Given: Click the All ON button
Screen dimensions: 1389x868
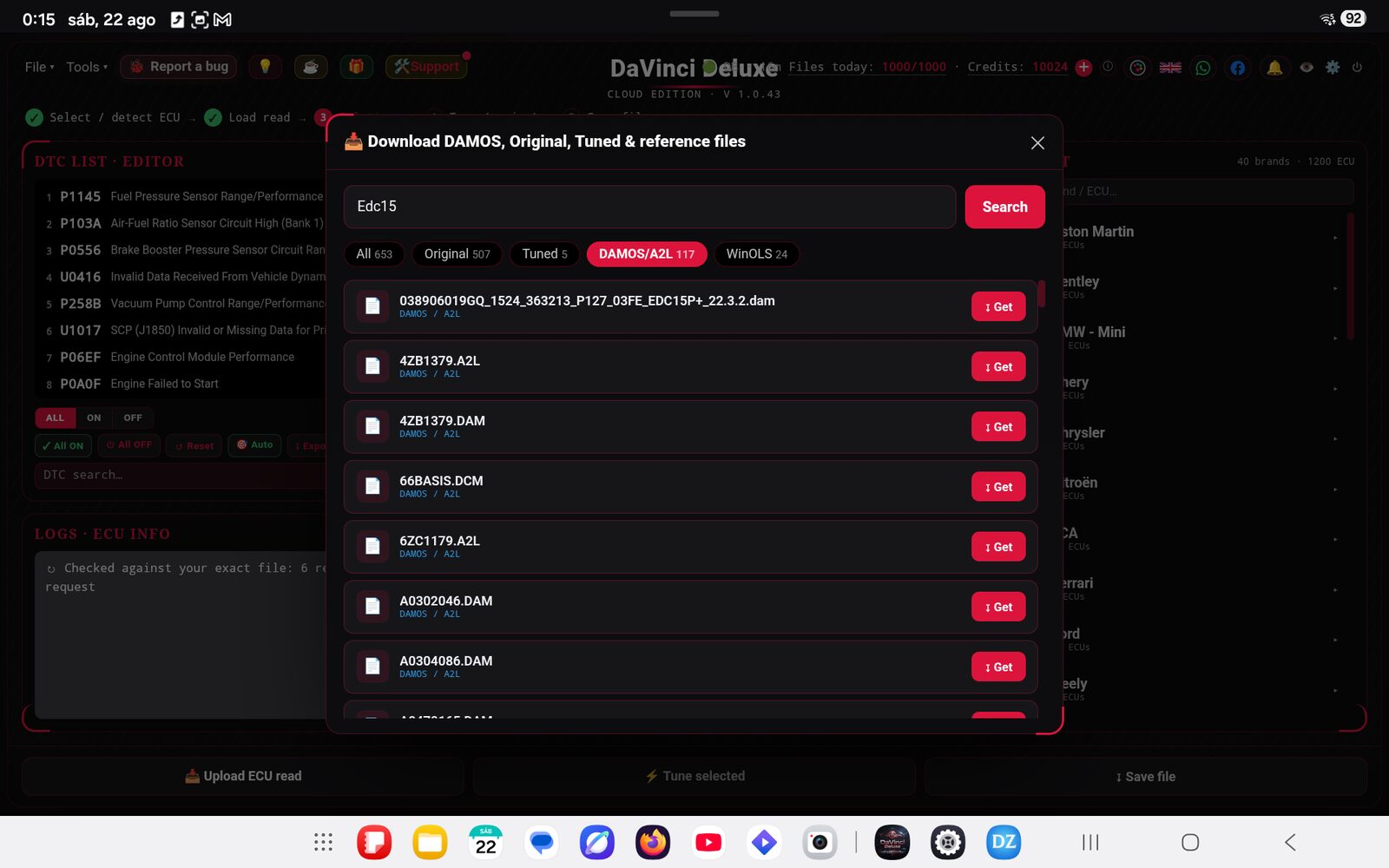Looking at the screenshot, I should [63, 445].
